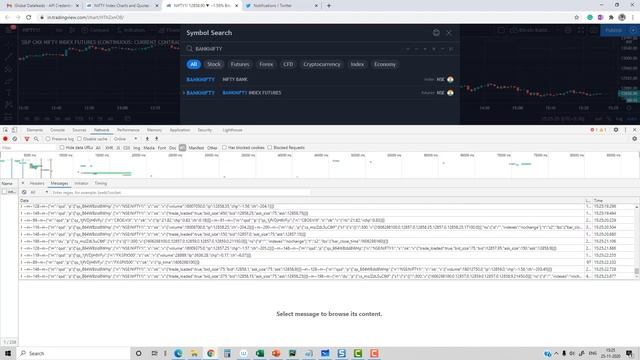Check Has blocked cookies
The width and height of the screenshot is (640, 360).
224,147
